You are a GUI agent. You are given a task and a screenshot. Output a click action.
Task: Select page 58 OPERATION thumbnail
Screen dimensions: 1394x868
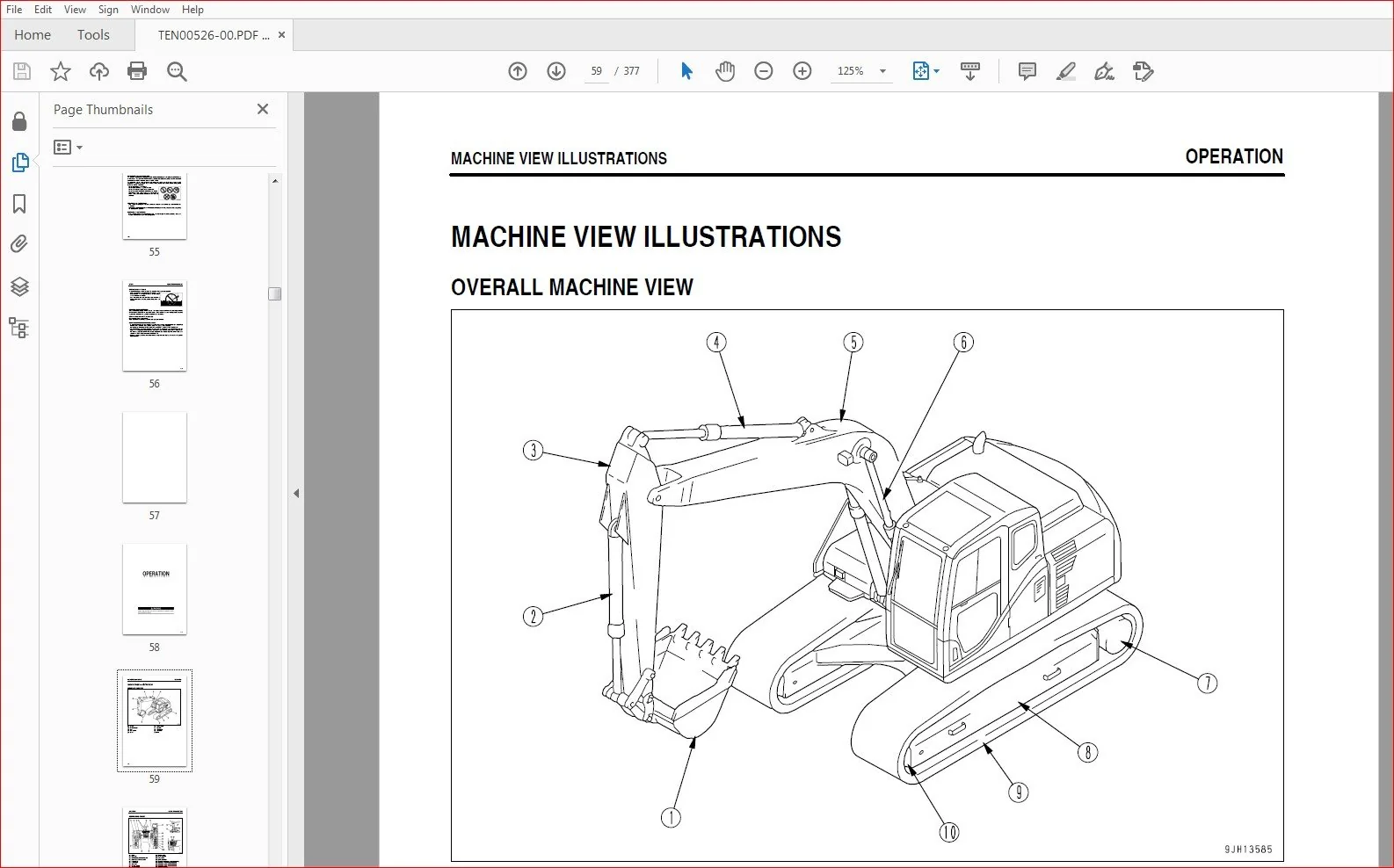pos(155,590)
